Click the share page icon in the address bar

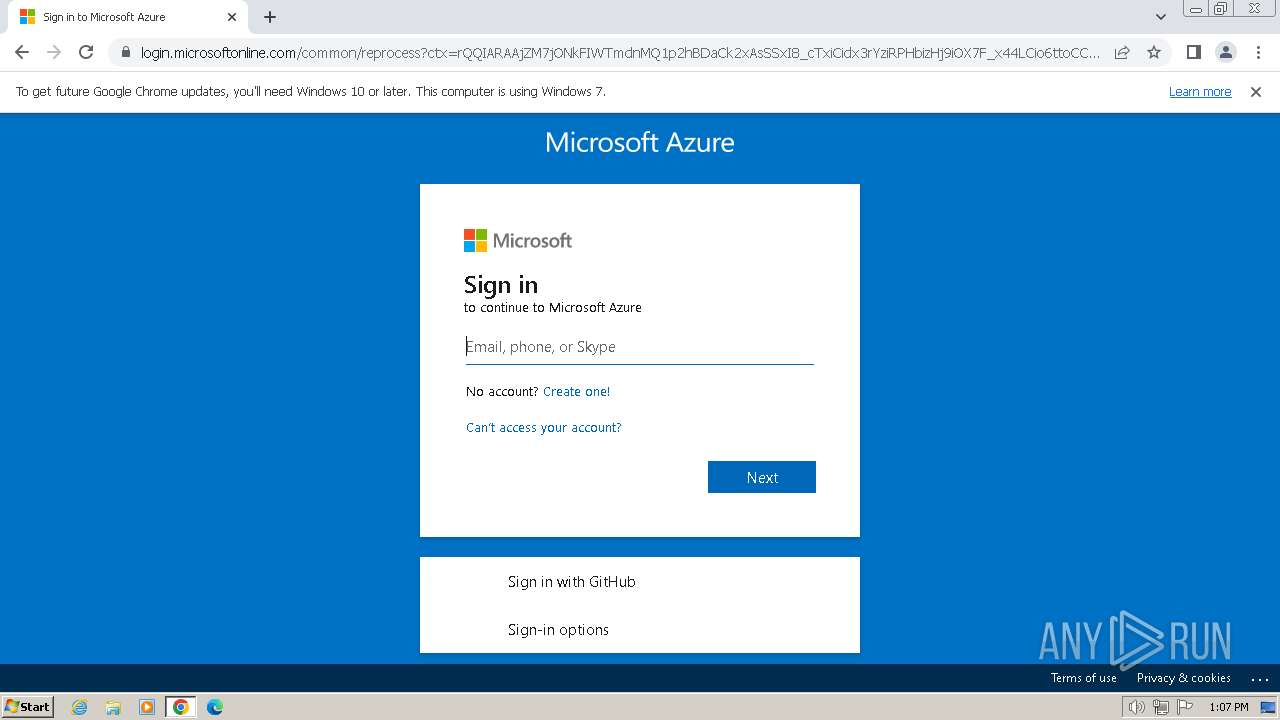[1122, 52]
